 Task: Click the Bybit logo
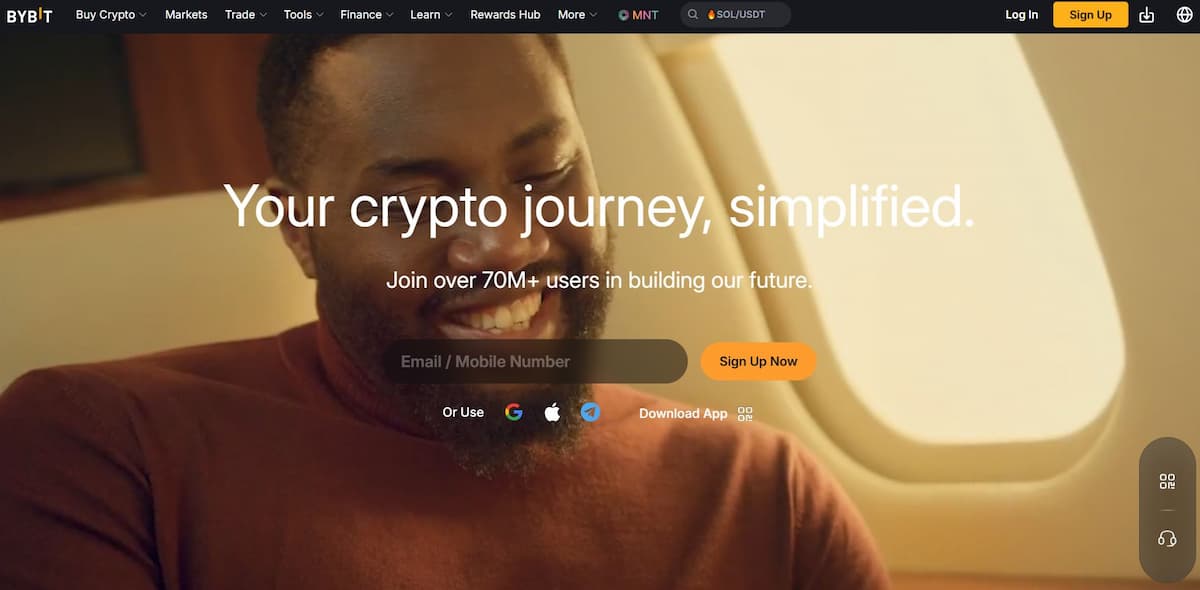[x=29, y=15]
